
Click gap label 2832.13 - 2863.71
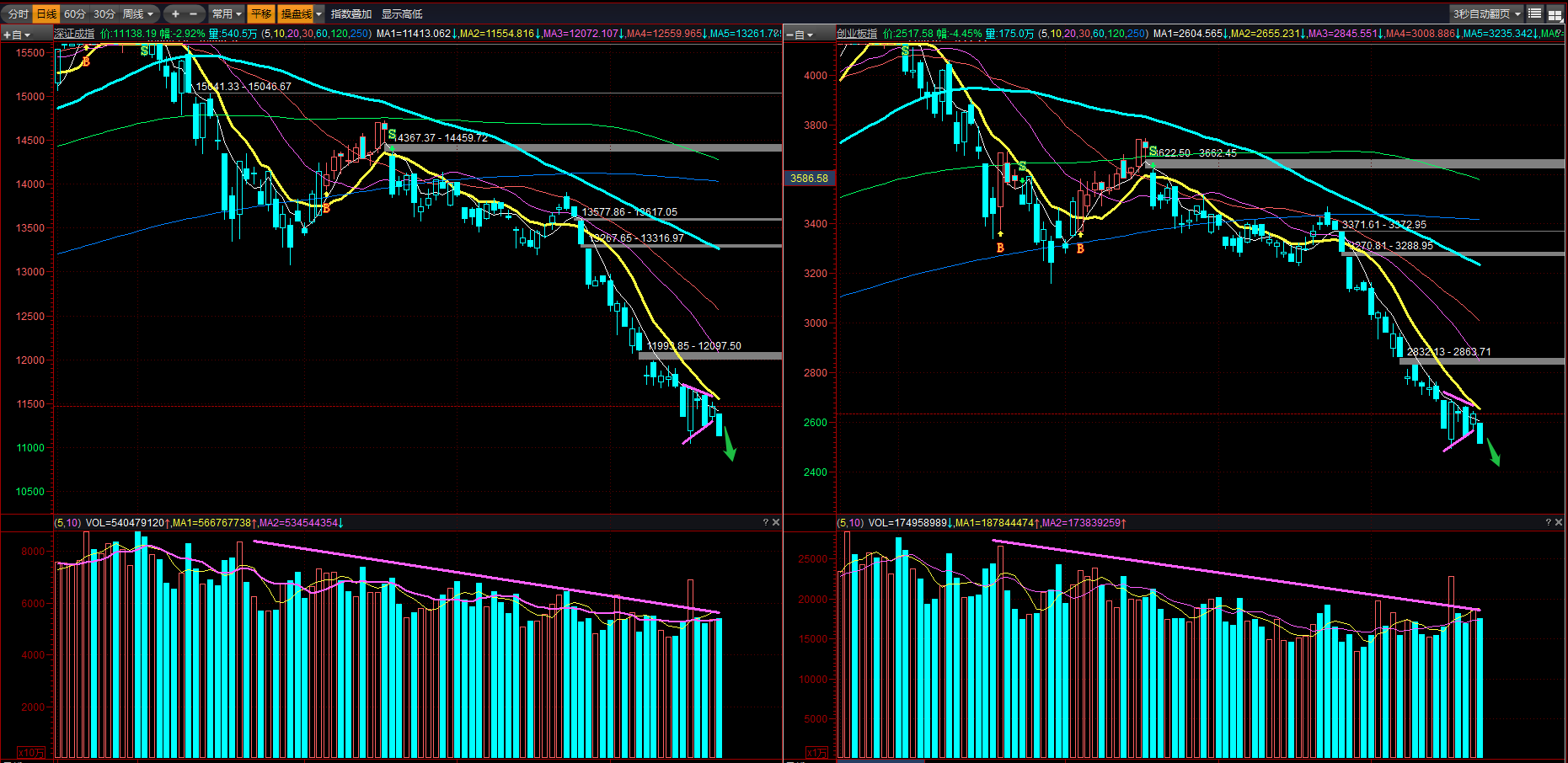[1449, 352]
